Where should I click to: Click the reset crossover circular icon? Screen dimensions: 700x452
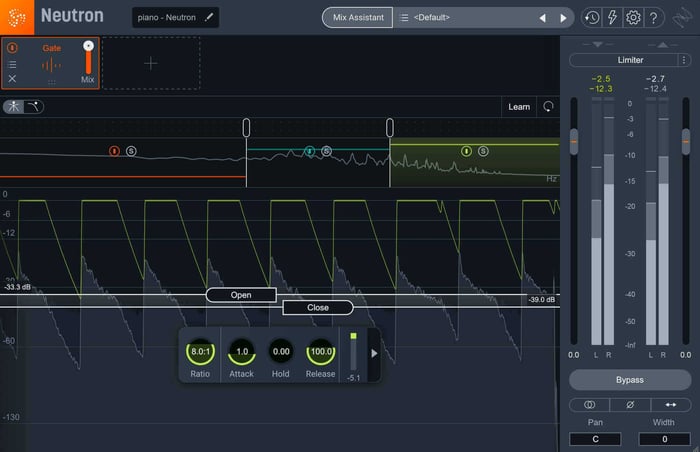coord(548,107)
